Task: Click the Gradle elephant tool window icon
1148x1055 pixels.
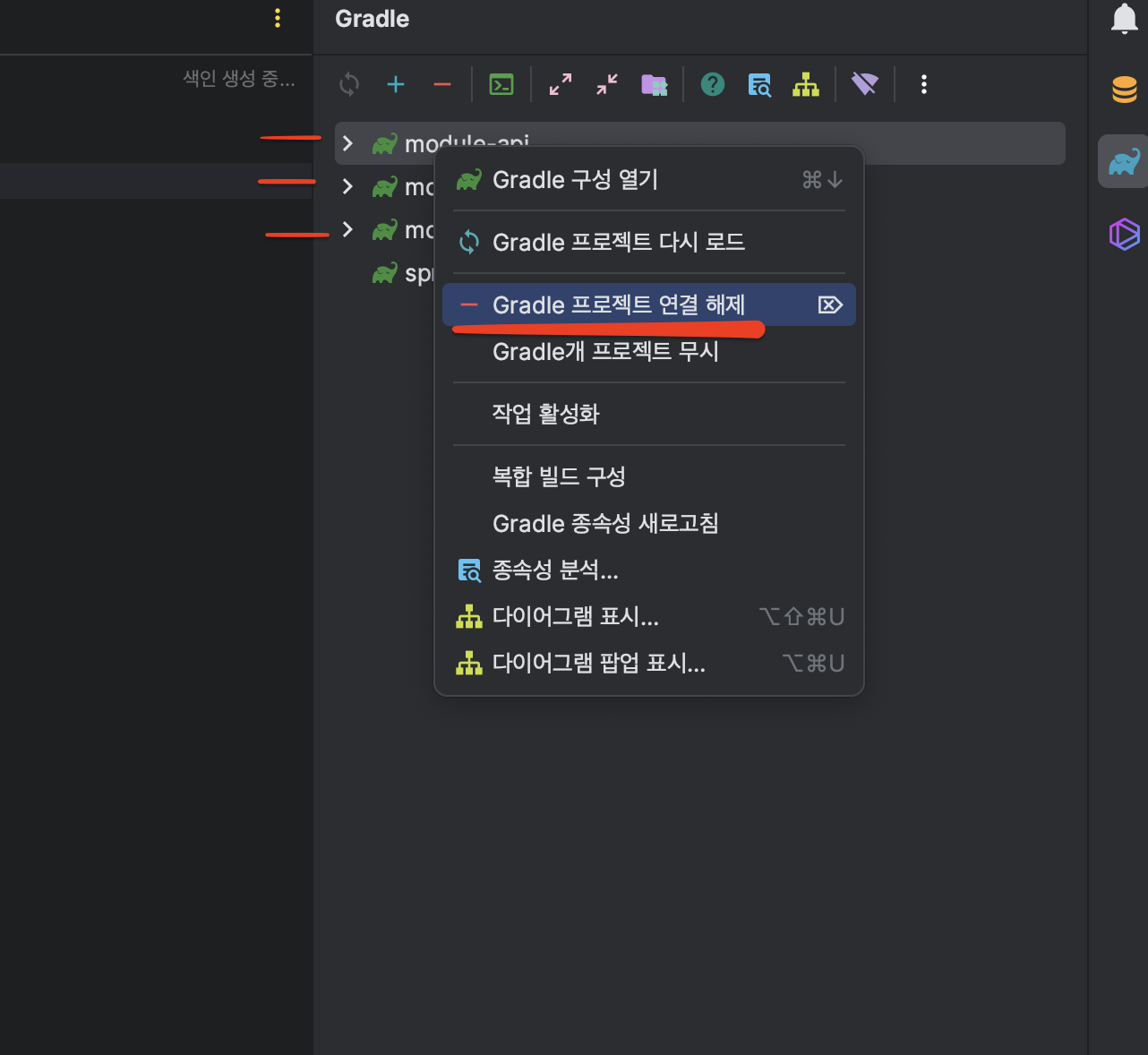Action: (1124, 162)
